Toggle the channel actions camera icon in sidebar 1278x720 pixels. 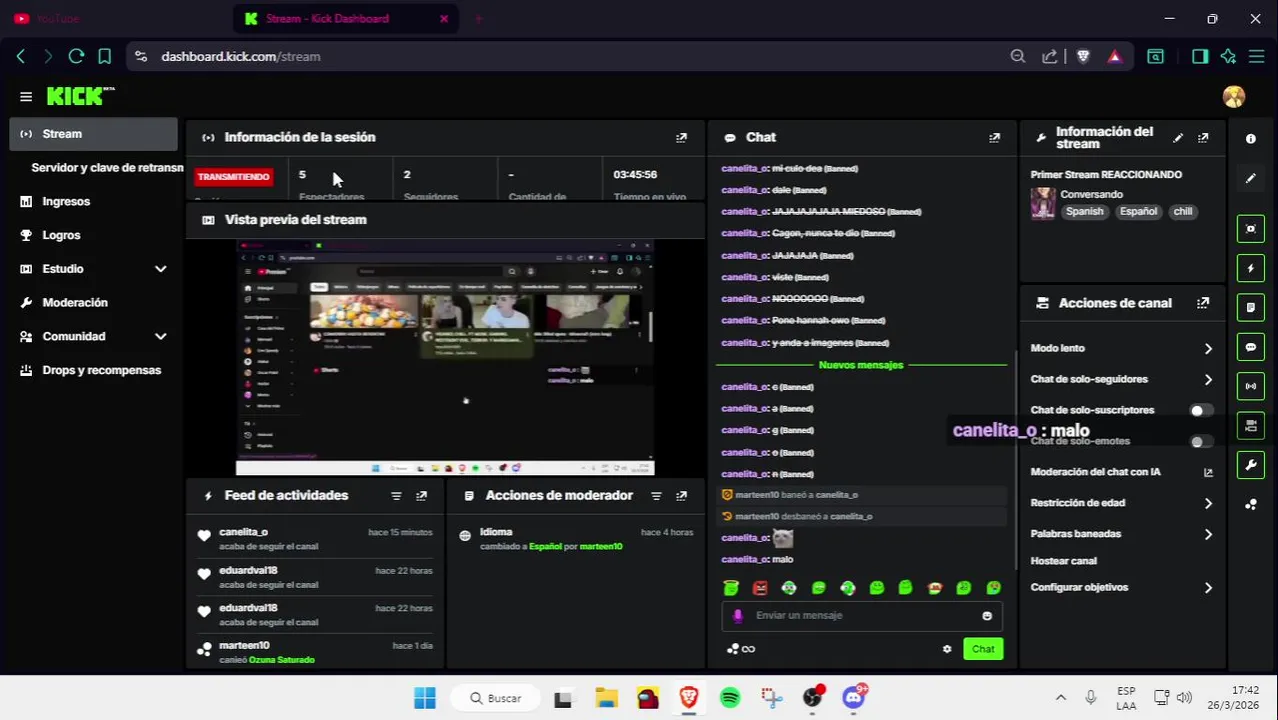1250,425
